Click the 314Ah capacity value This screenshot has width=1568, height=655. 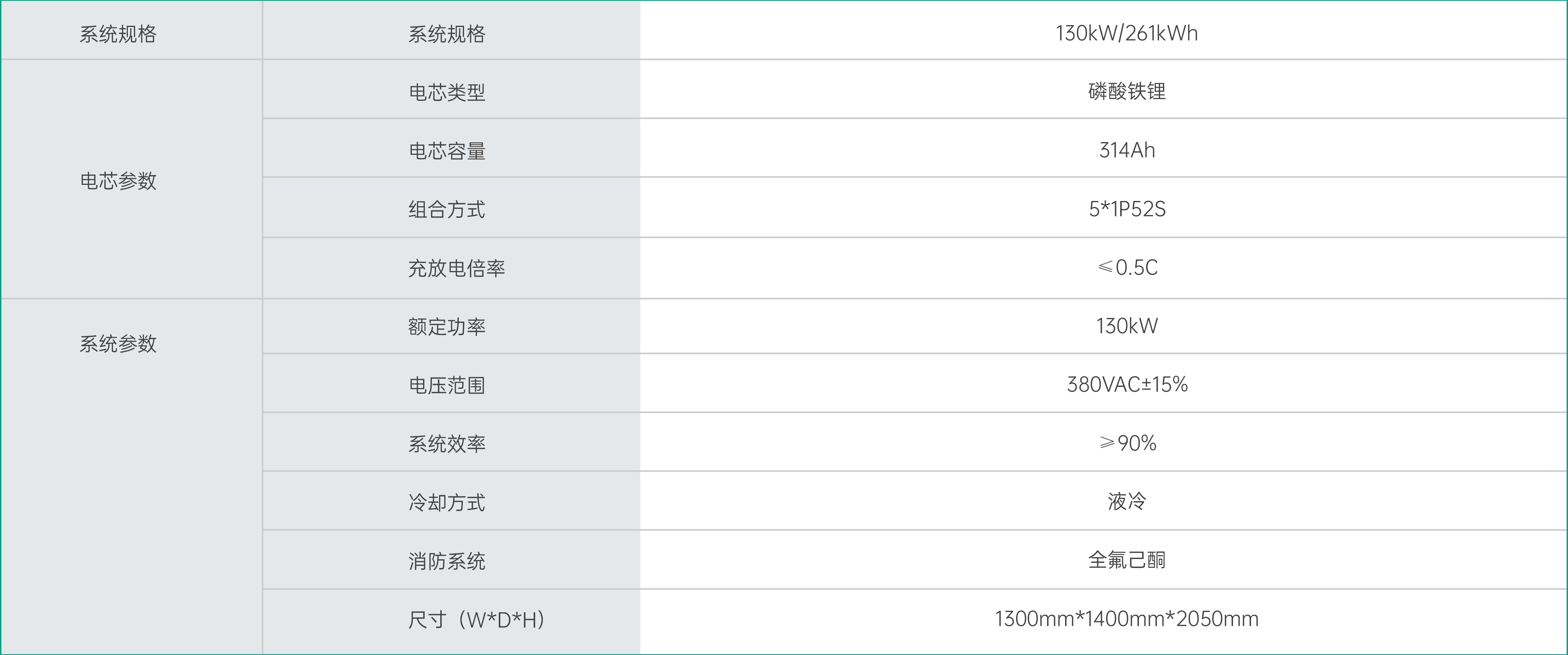[1127, 150]
